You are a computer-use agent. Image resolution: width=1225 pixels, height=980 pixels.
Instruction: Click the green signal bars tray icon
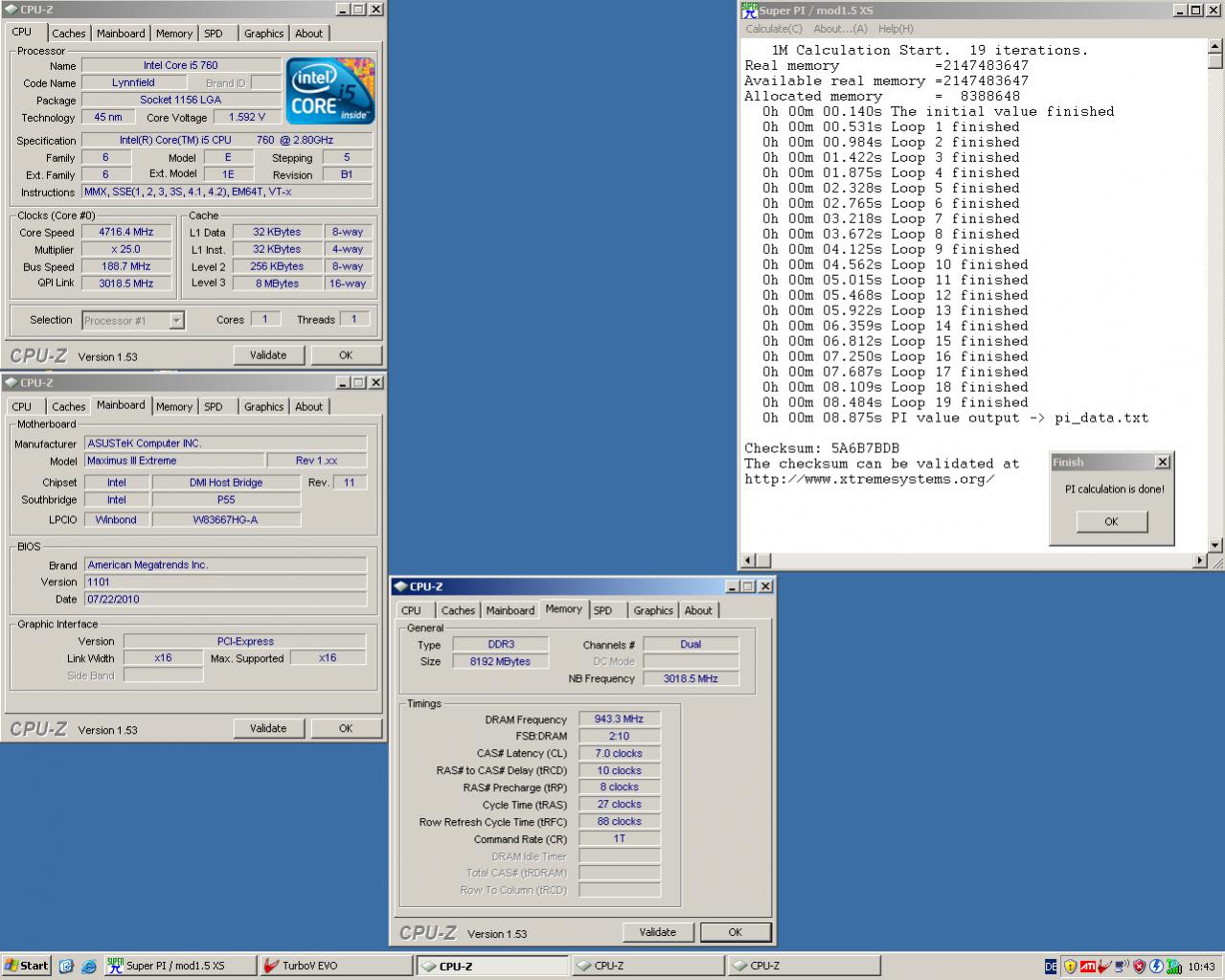coord(1172,967)
